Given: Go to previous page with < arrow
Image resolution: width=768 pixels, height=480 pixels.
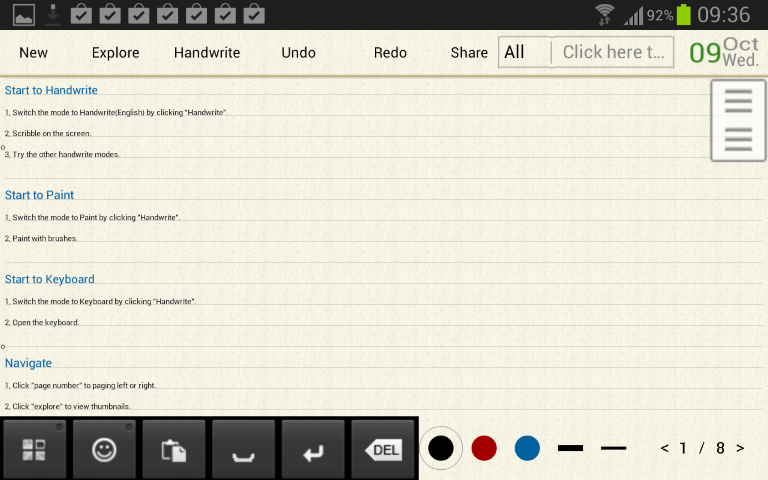Looking at the screenshot, I should (x=665, y=448).
